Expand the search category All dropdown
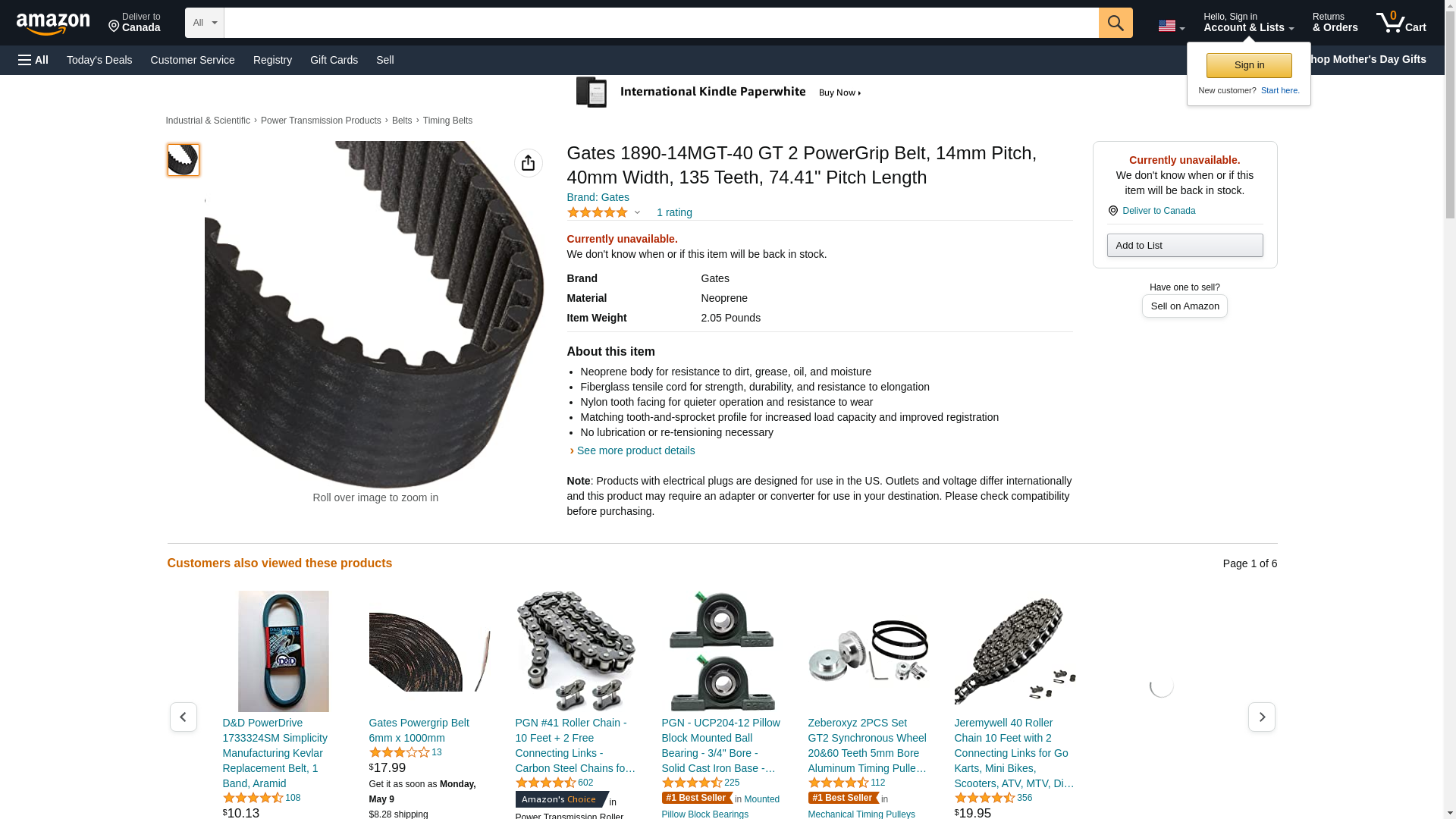This screenshot has height=819, width=1456. 205,23
